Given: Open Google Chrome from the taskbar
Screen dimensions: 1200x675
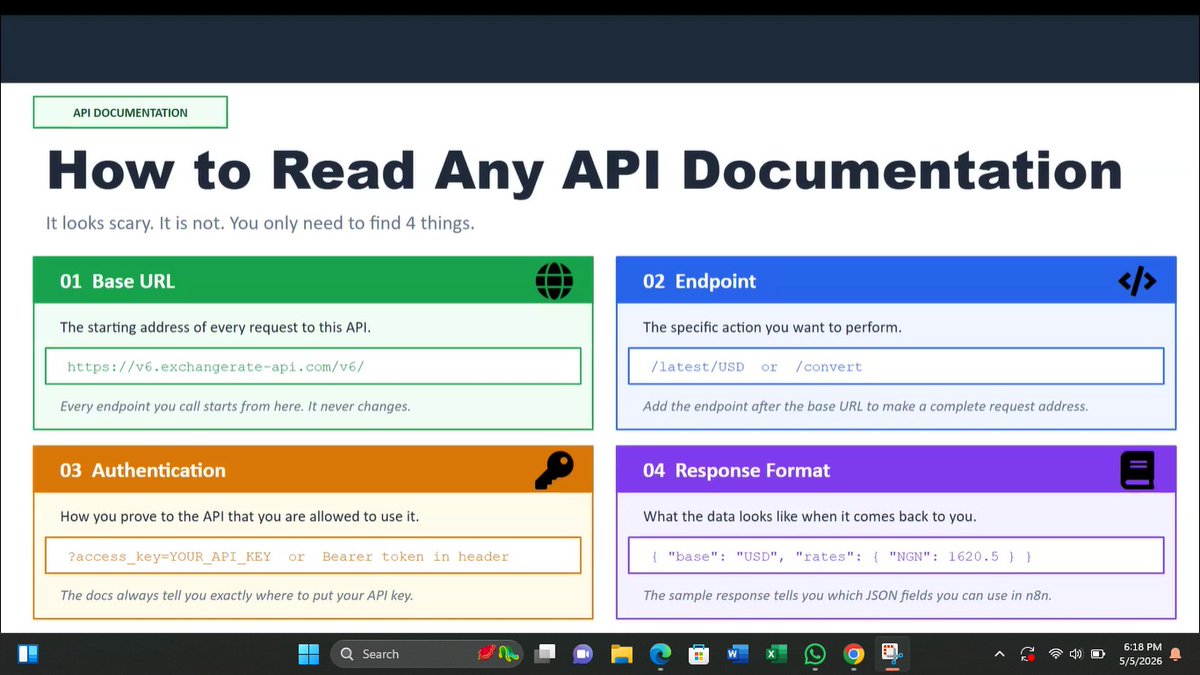Looking at the screenshot, I should (x=853, y=654).
